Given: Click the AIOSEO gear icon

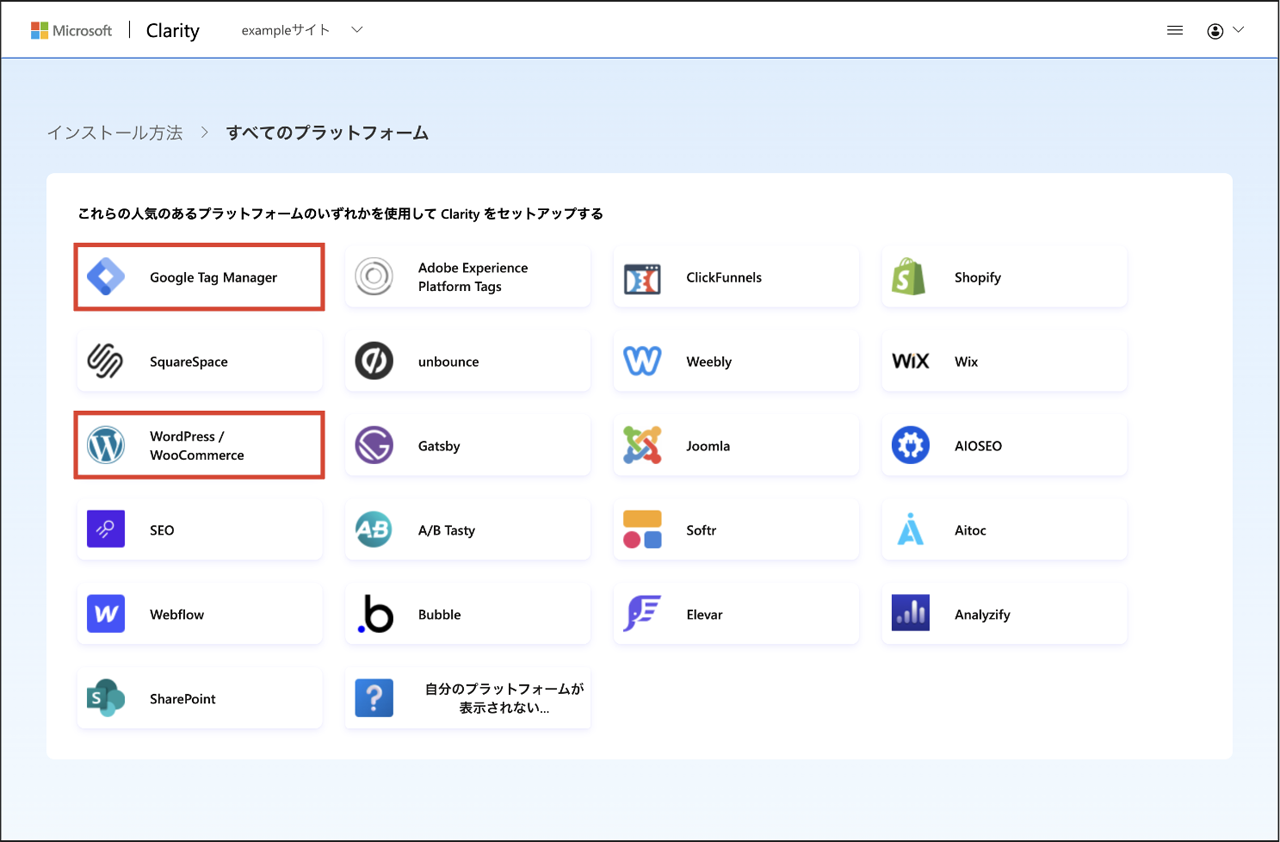Looking at the screenshot, I should click(x=910, y=445).
